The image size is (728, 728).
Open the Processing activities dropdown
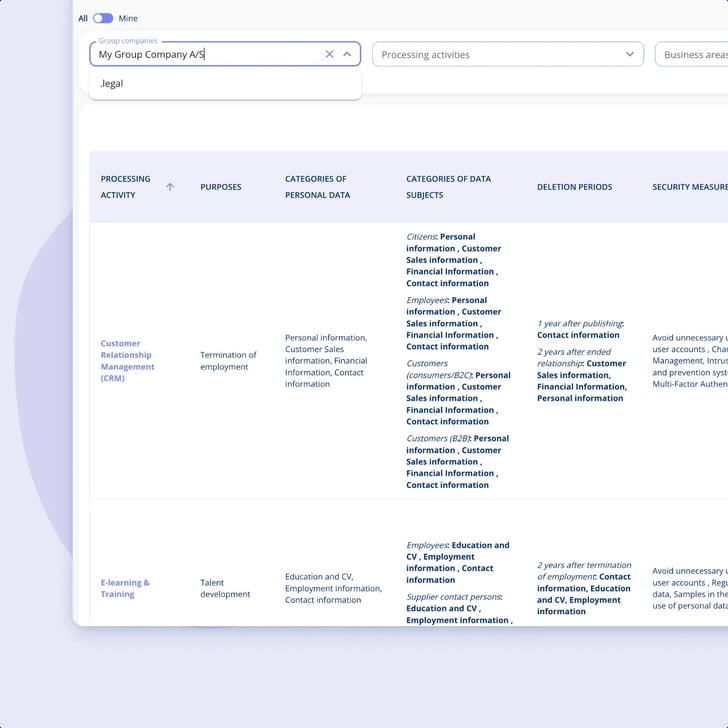tap(507, 54)
